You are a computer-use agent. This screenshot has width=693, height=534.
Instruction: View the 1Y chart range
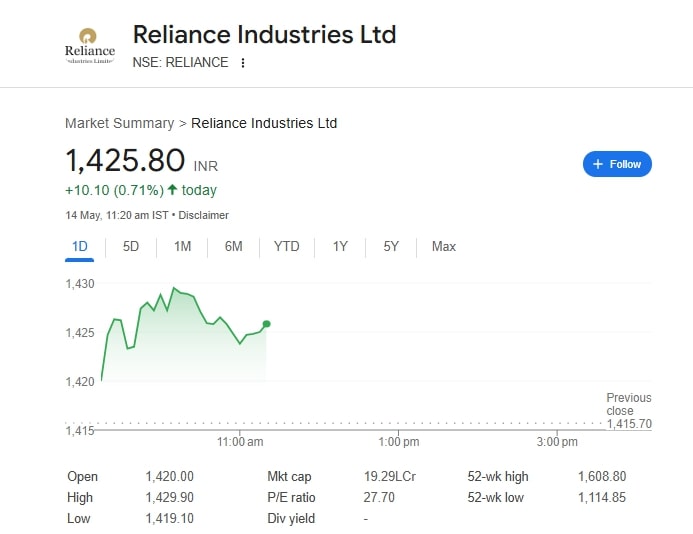point(340,246)
